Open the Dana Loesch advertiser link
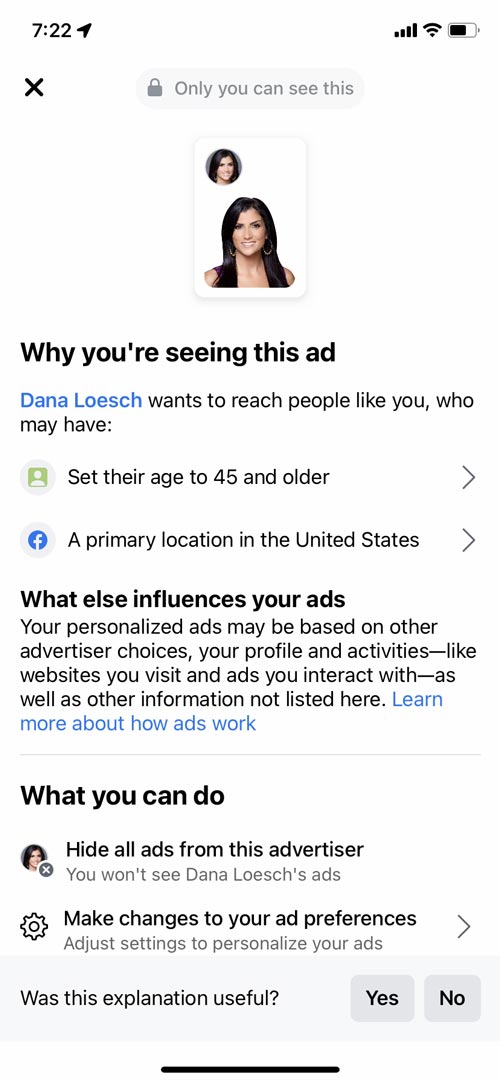 (x=81, y=400)
